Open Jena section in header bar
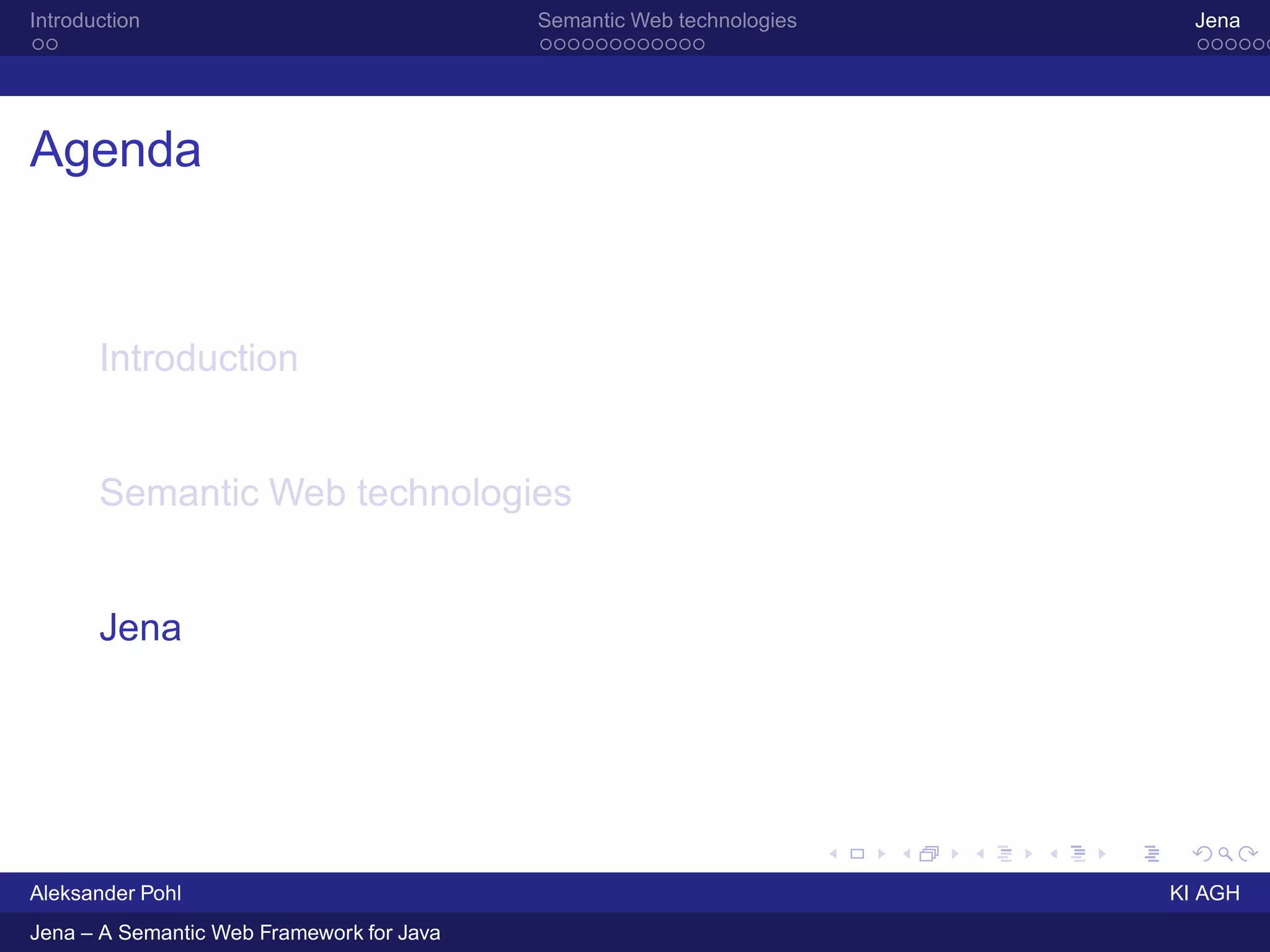 (1217, 20)
